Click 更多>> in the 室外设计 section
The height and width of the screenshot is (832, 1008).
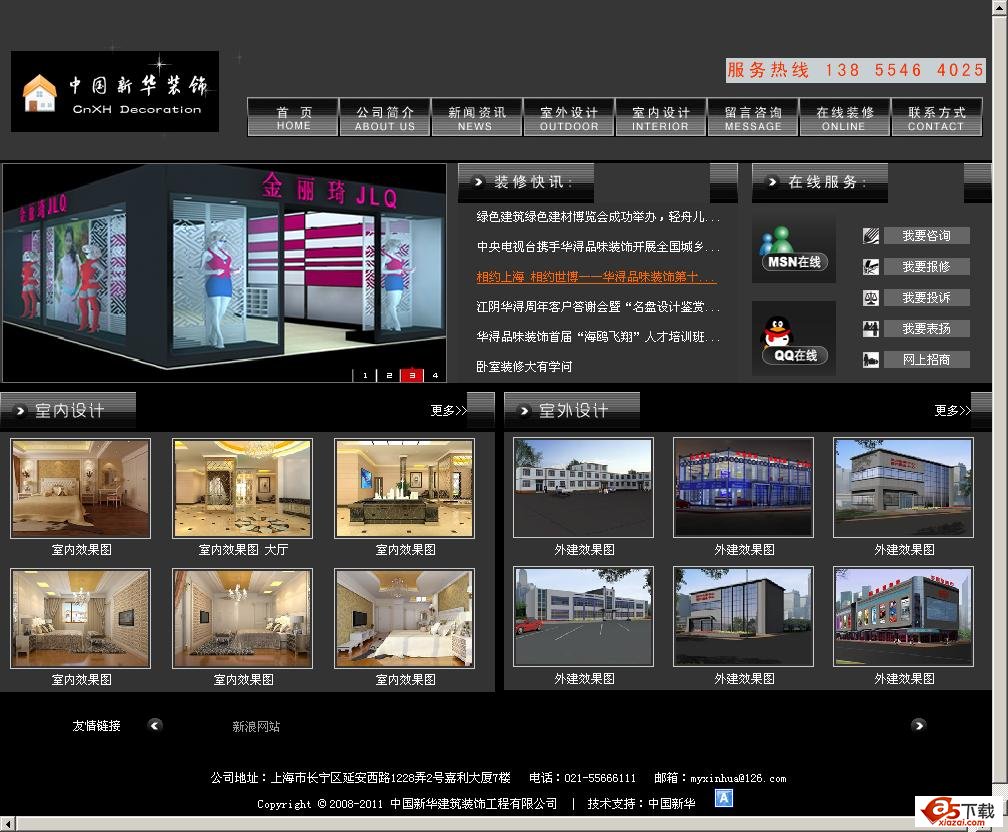[953, 410]
